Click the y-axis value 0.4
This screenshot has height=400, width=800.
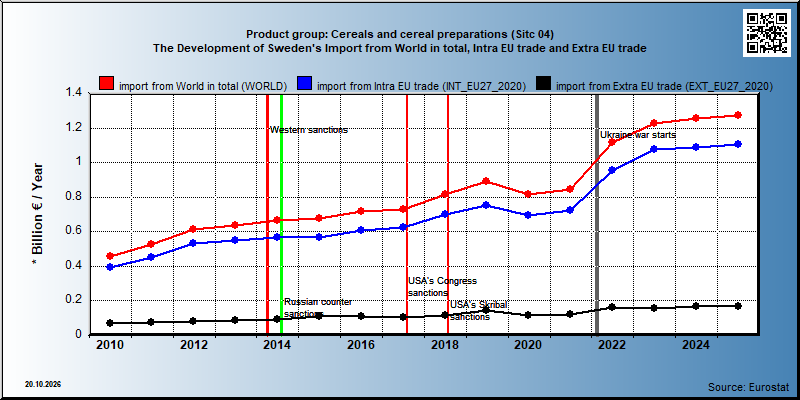pyautogui.click(x=74, y=266)
